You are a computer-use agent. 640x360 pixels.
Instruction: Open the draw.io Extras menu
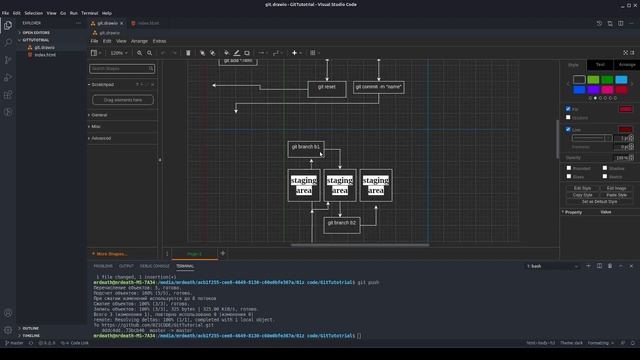159,41
